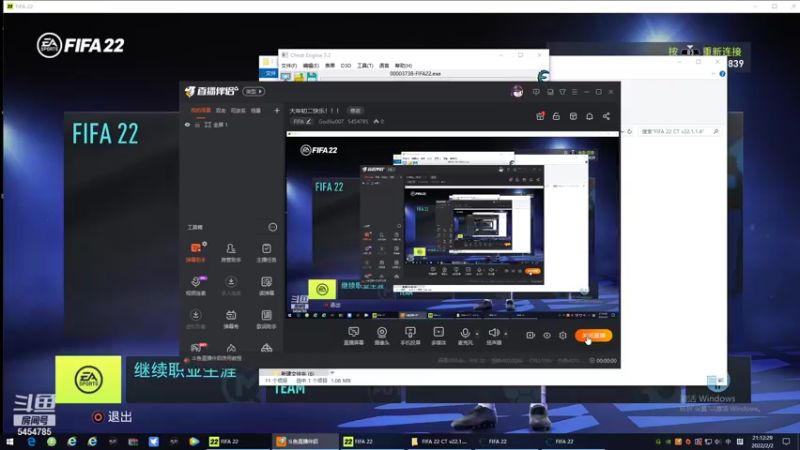
Task: Click Explorer refresh button beside search box
Action: coord(630,132)
